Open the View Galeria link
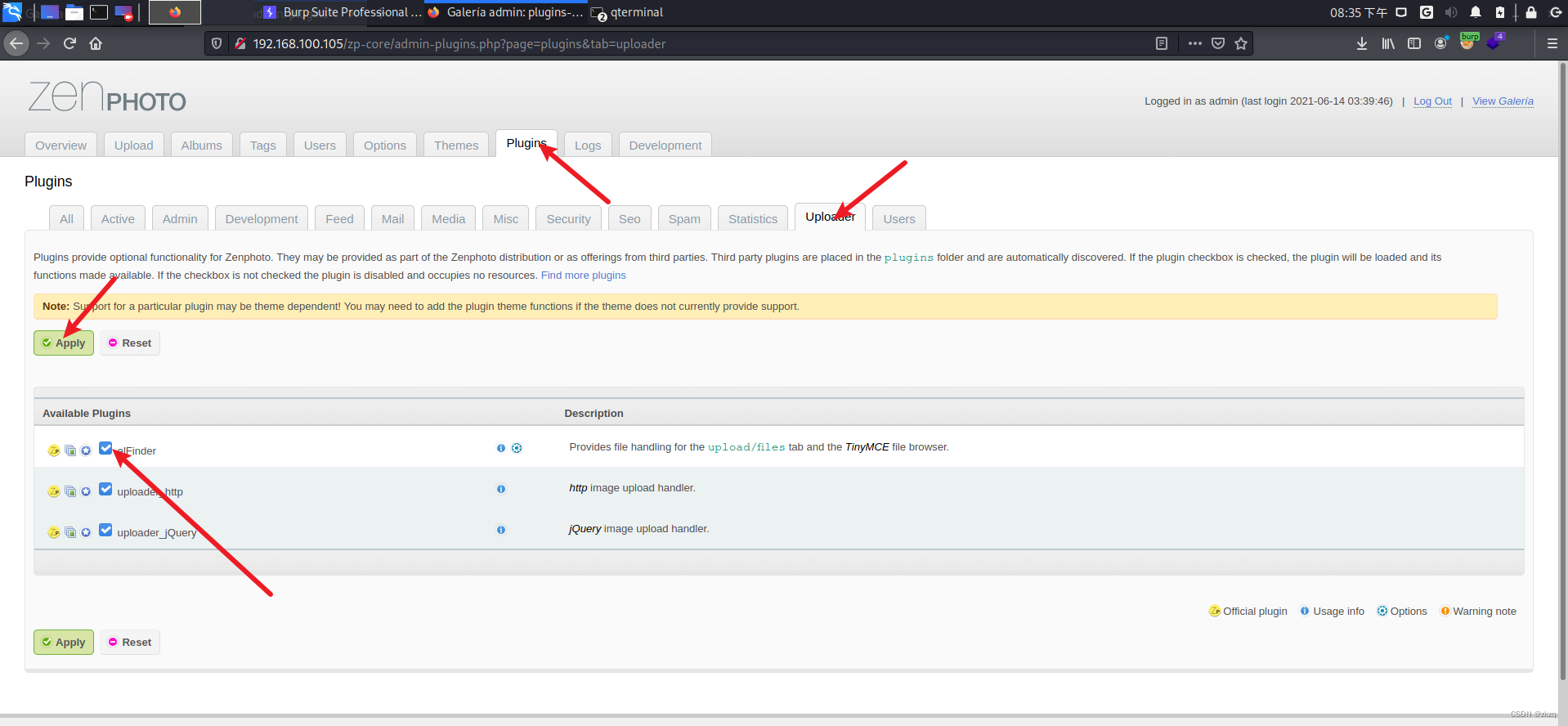This screenshot has width=1568, height=726. [x=1503, y=101]
